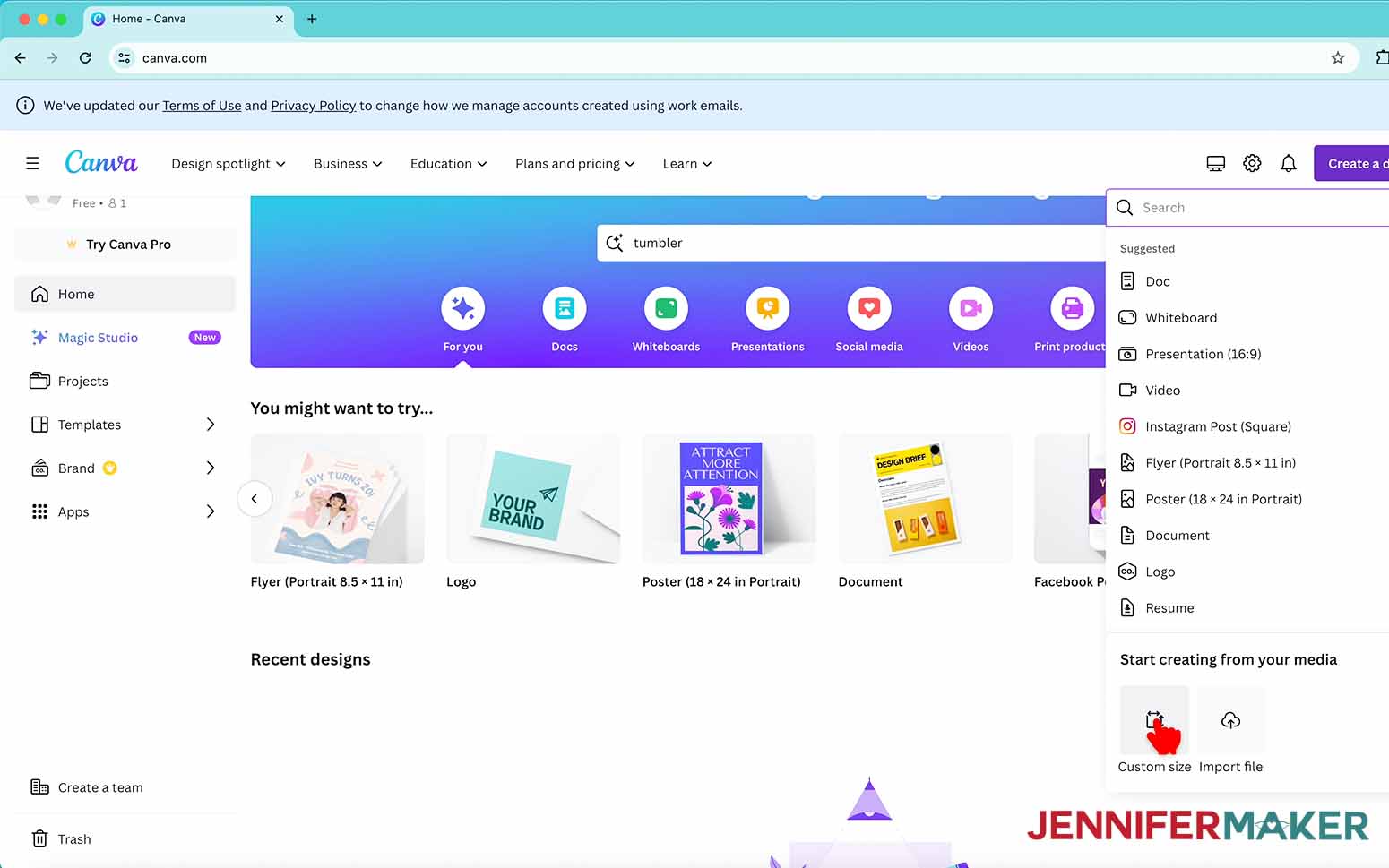Viewport: 1389px width, 868px height.
Task: Expand the Education dropdown
Action: pyautogui.click(x=449, y=163)
